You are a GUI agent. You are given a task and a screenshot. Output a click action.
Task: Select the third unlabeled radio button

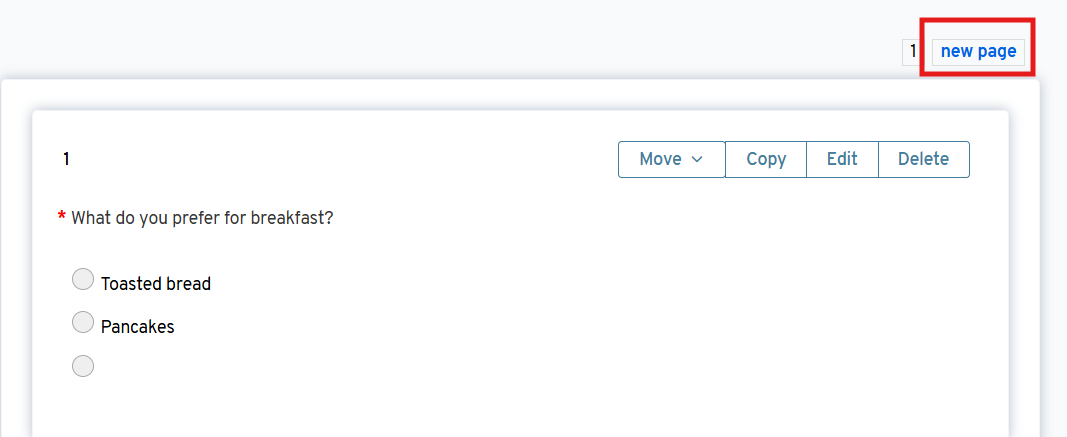point(84,366)
